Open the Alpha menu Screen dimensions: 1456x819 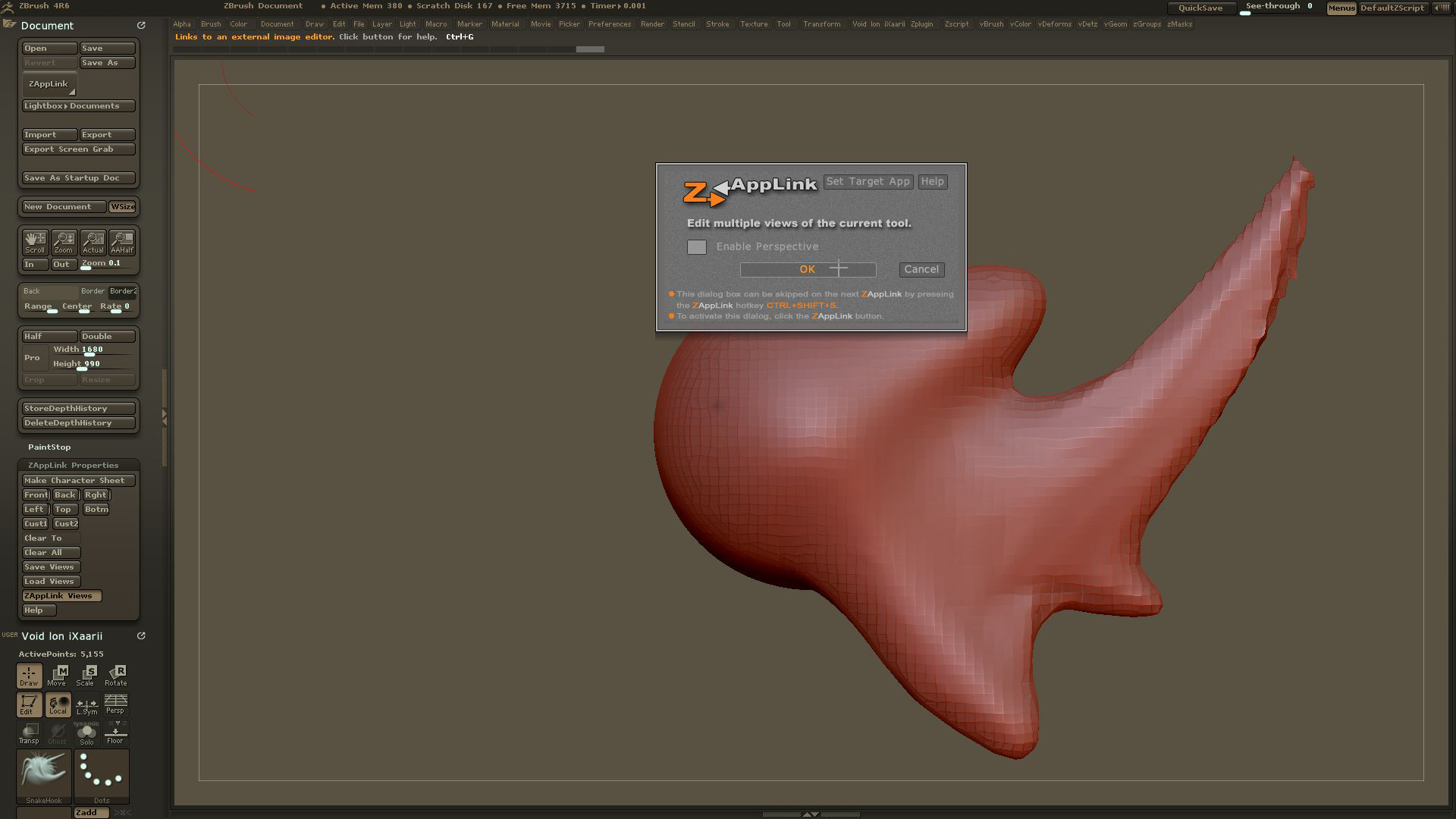click(x=182, y=24)
